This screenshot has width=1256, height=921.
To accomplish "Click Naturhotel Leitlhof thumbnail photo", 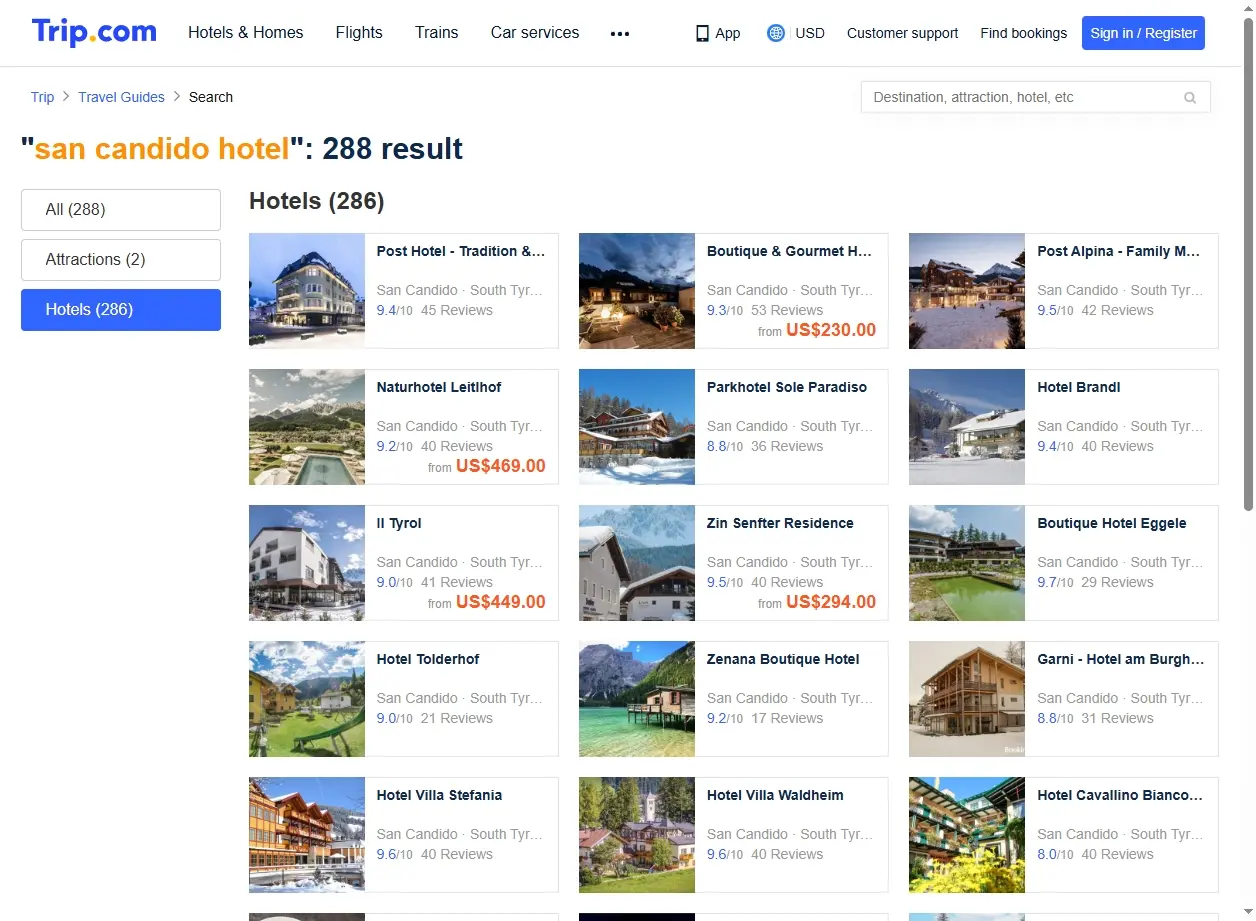I will 307,427.
